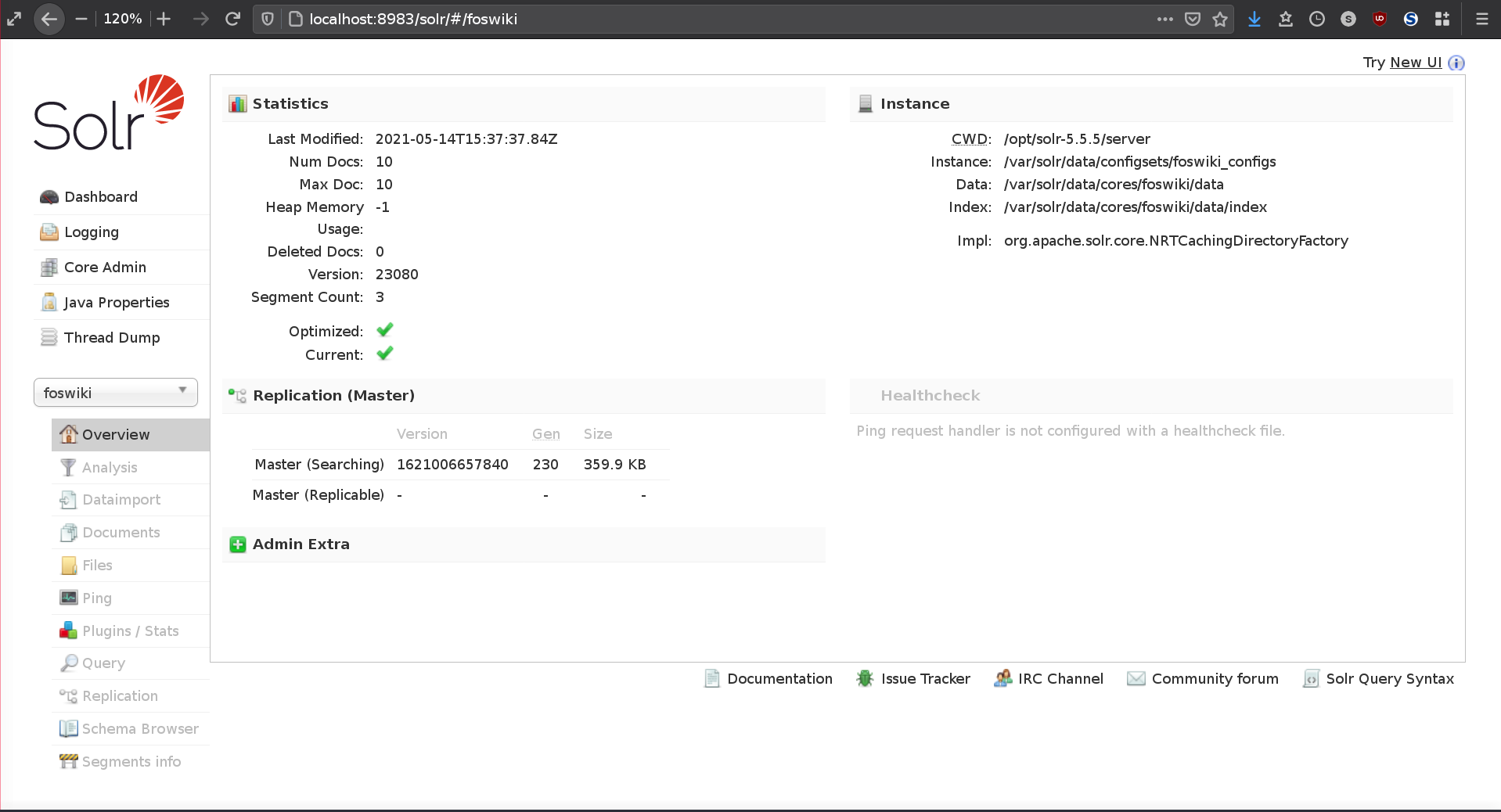Image resolution: width=1501 pixels, height=812 pixels.
Task: Bookmark this page with star icon
Action: (1220, 19)
